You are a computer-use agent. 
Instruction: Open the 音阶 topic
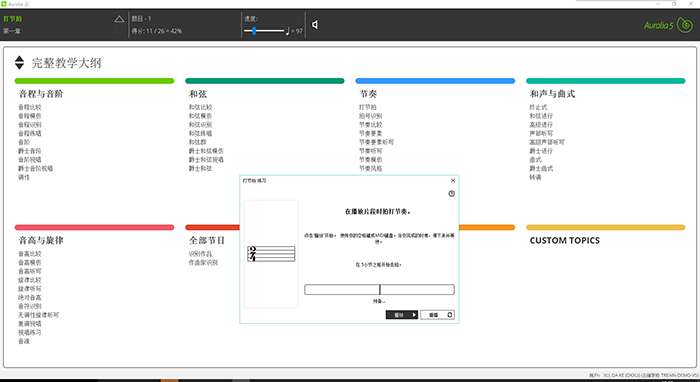pyautogui.click(x=24, y=142)
